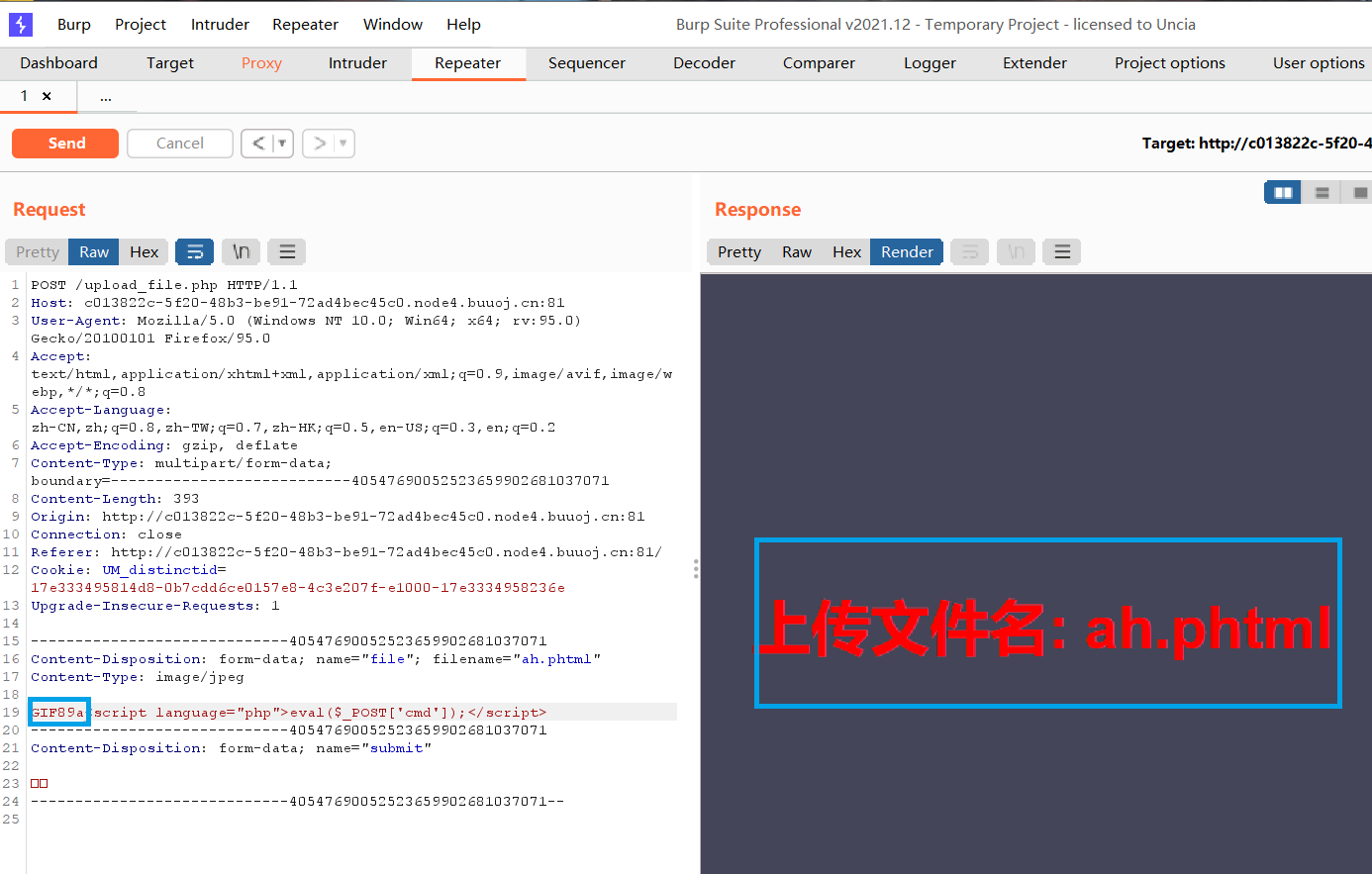Click the panel divider handle between Request and Response
The width and height of the screenshot is (1372, 874).
[x=696, y=568]
